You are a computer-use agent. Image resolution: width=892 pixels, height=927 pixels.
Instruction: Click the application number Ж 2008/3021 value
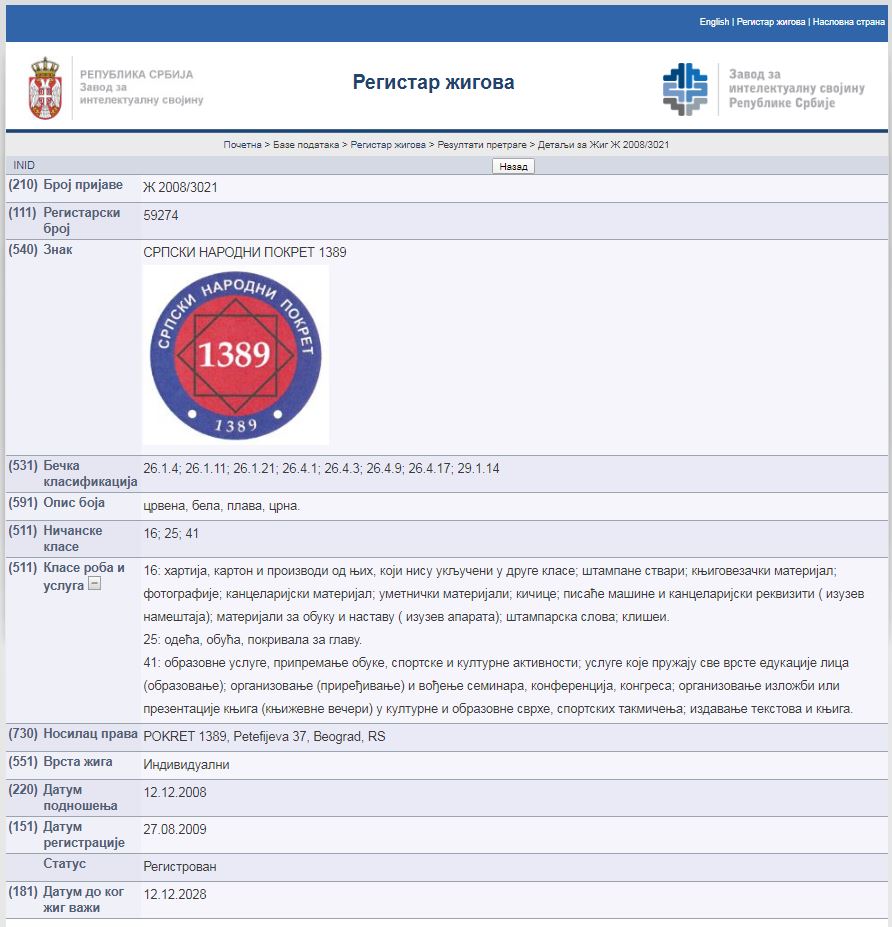180,187
